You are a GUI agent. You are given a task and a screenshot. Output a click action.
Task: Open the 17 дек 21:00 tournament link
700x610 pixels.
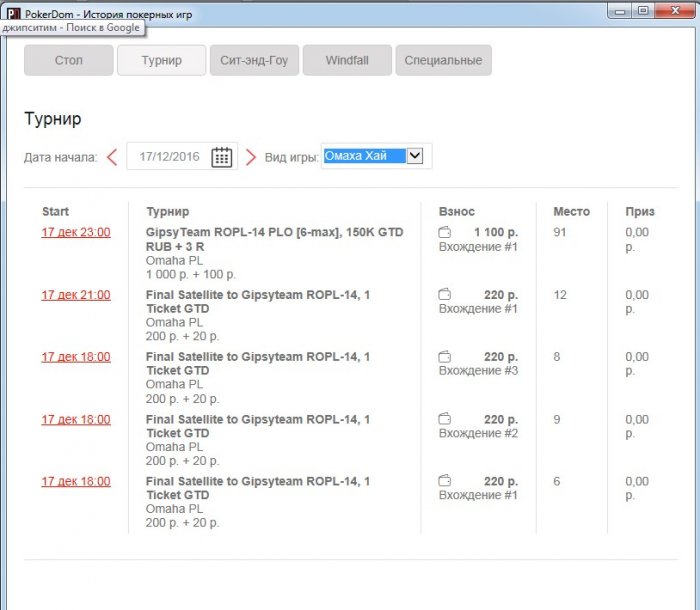point(76,295)
